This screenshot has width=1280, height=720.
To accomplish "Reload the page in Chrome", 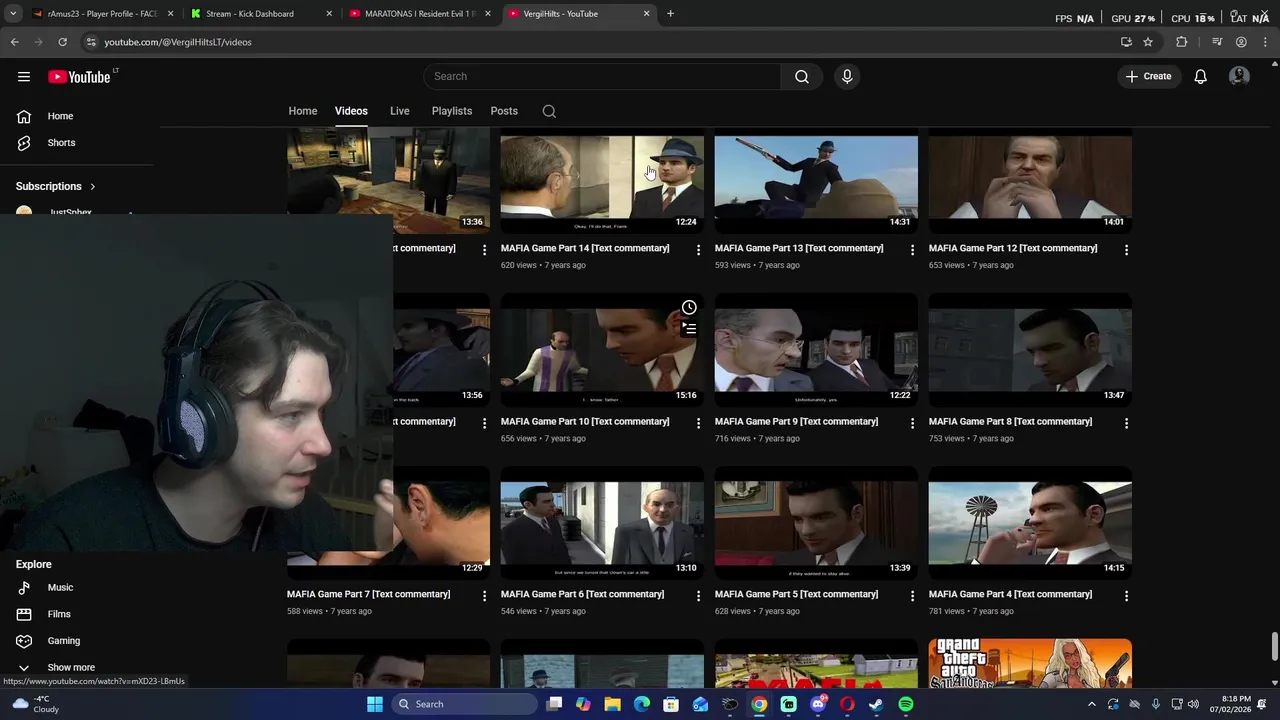I will (x=62, y=42).
